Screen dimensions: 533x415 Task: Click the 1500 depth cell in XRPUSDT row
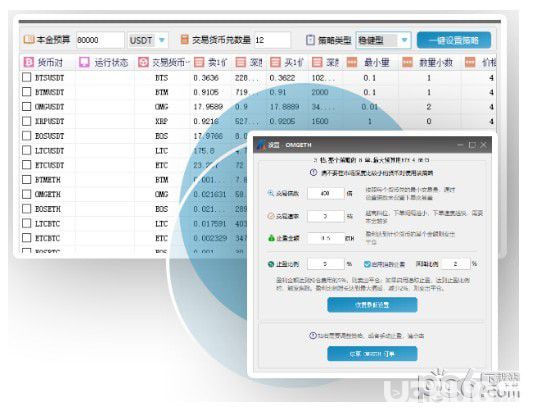pos(320,121)
